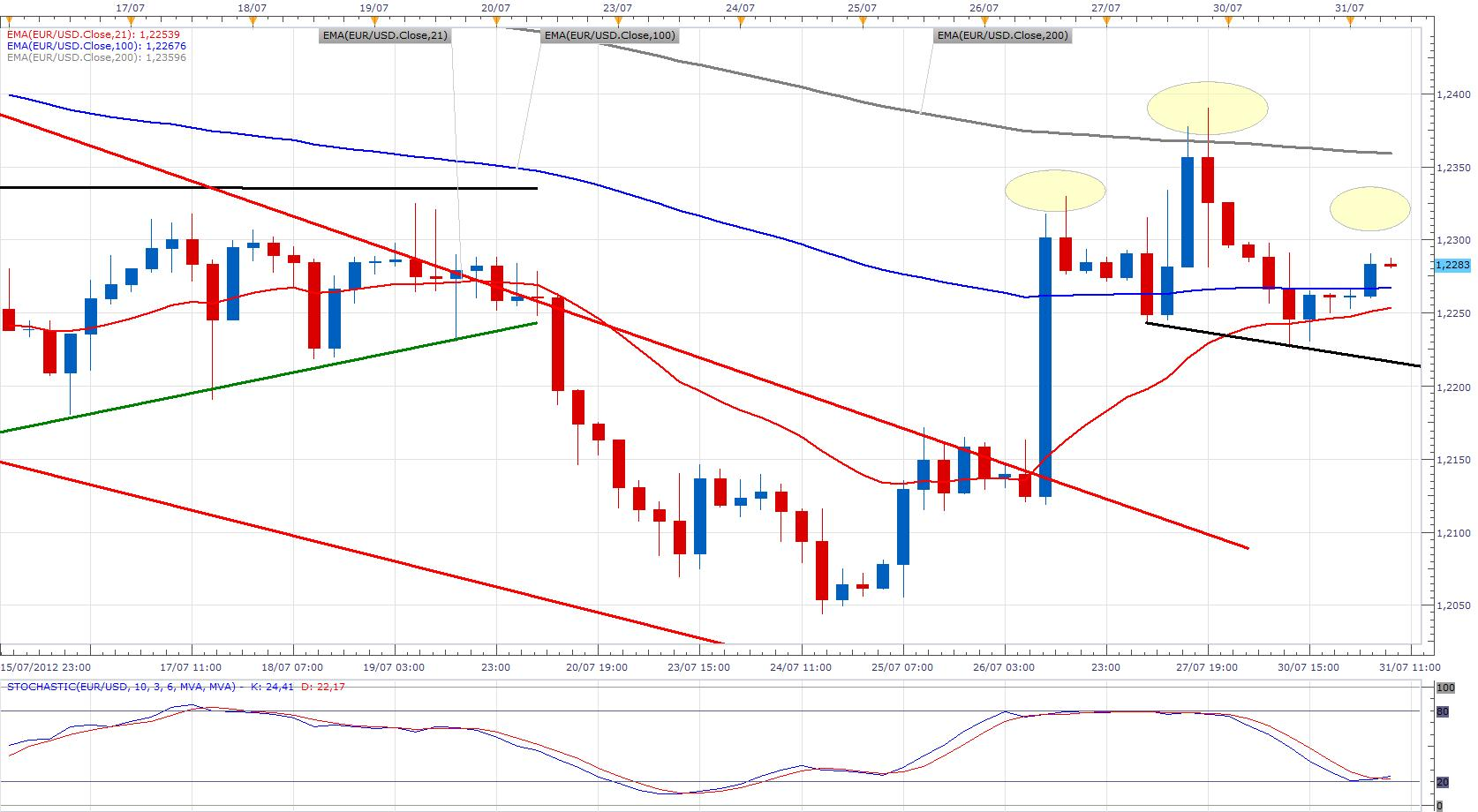Select the 31/07 date marker triangle
Screen dimensions: 1478x812
[x=1349, y=21]
